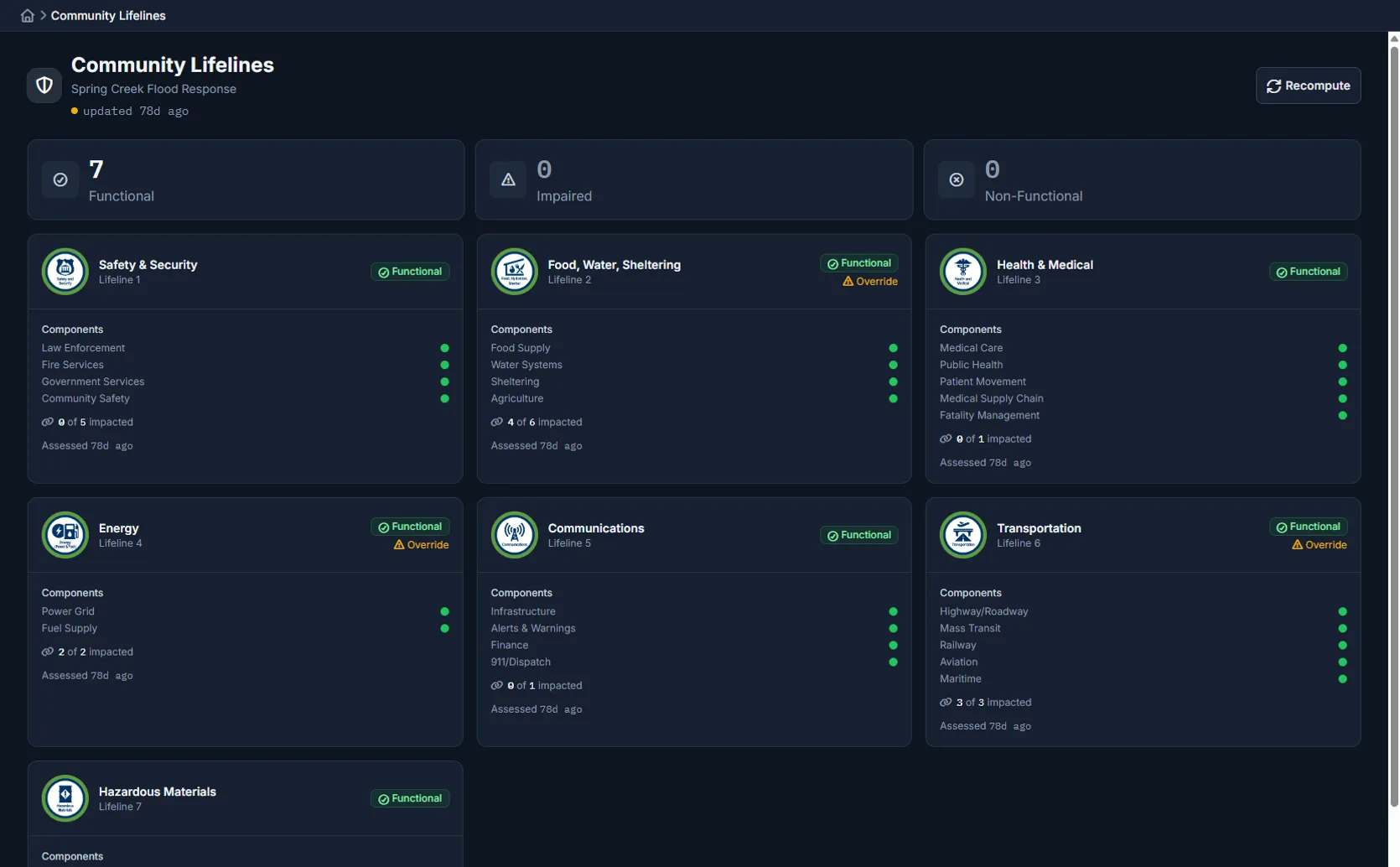The width and height of the screenshot is (1400, 867).
Task: Click green status dot for Sheltering
Action: pos(893,382)
